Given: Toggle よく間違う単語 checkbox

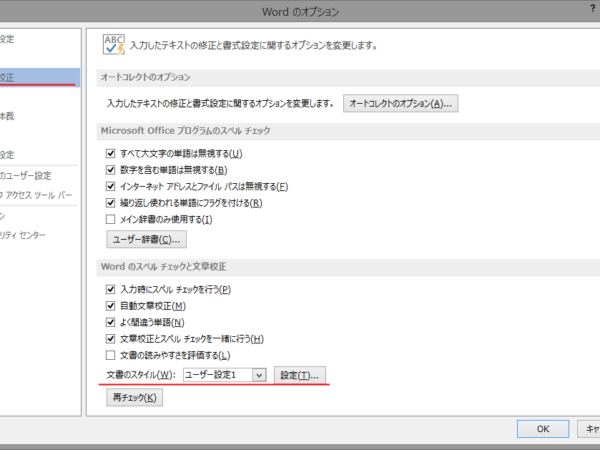Looking at the screenshot, I should tap(110, 322).
